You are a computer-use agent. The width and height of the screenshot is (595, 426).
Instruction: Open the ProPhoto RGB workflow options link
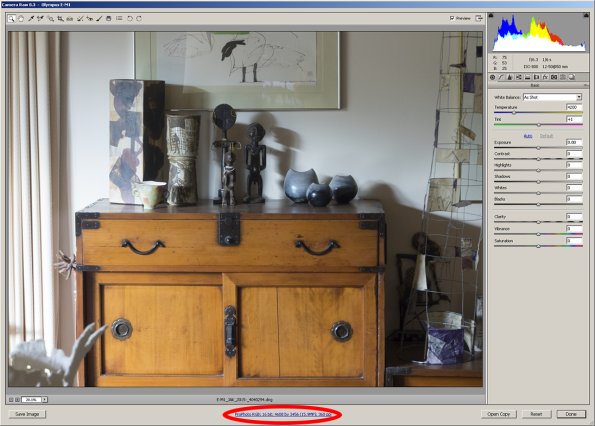283,414
